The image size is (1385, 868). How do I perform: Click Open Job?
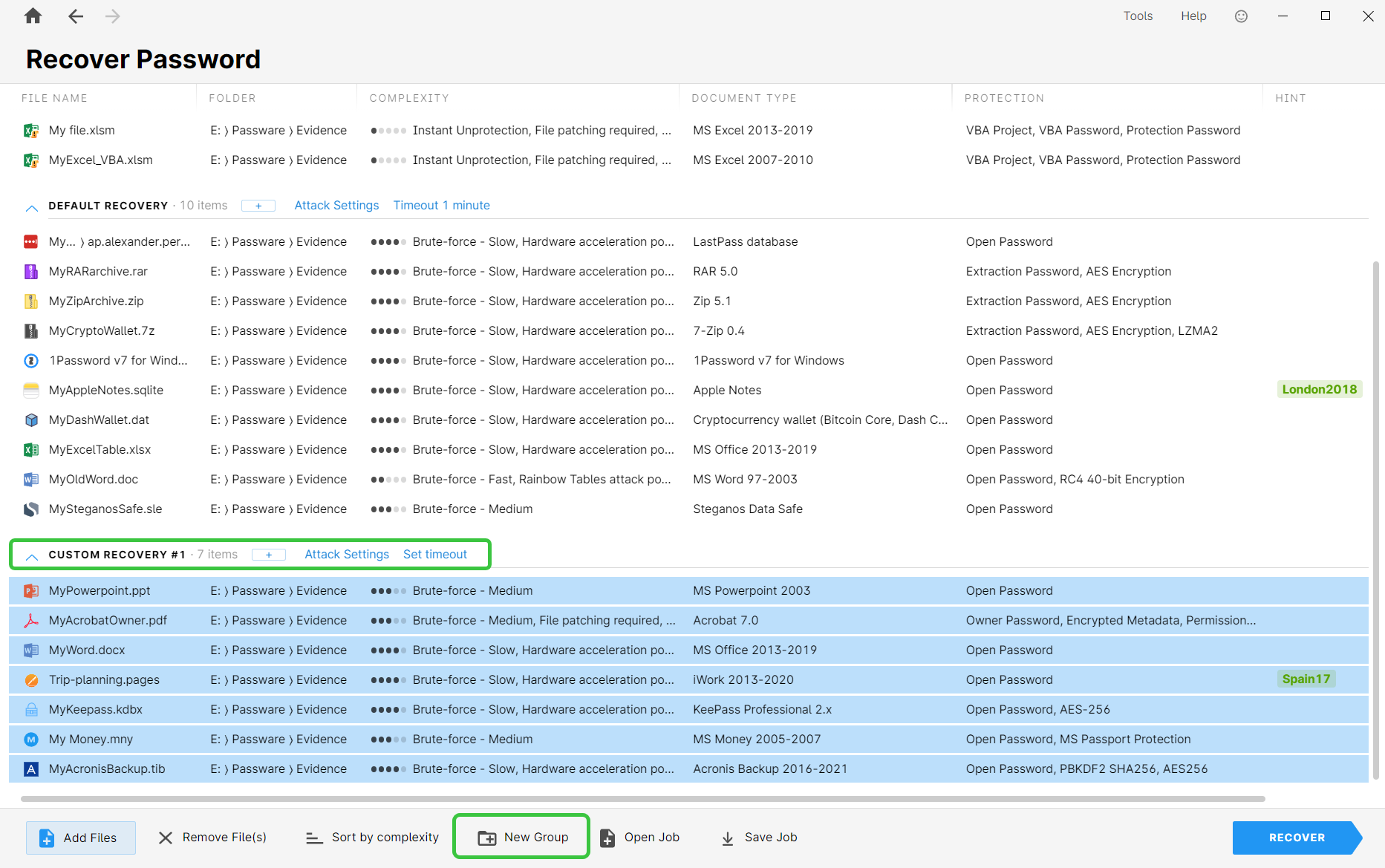[x=639, y=838]
